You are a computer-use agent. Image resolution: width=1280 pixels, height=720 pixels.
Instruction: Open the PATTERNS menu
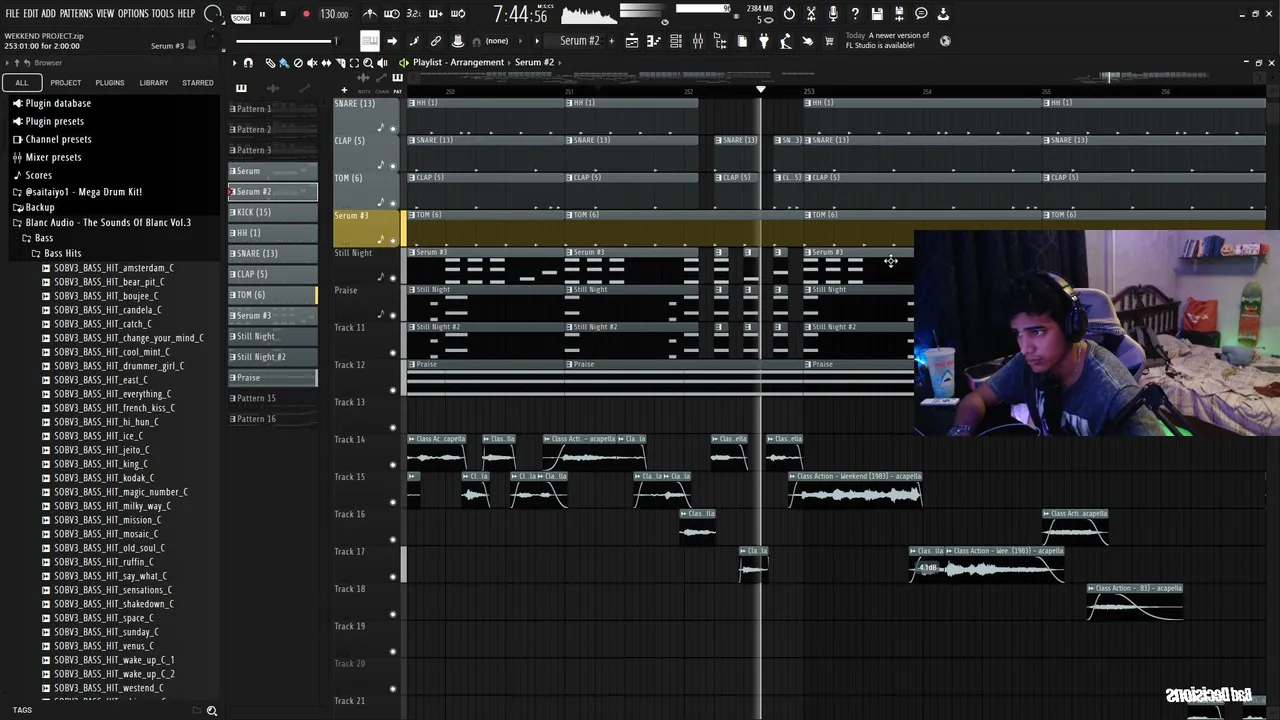coord(76,13)
